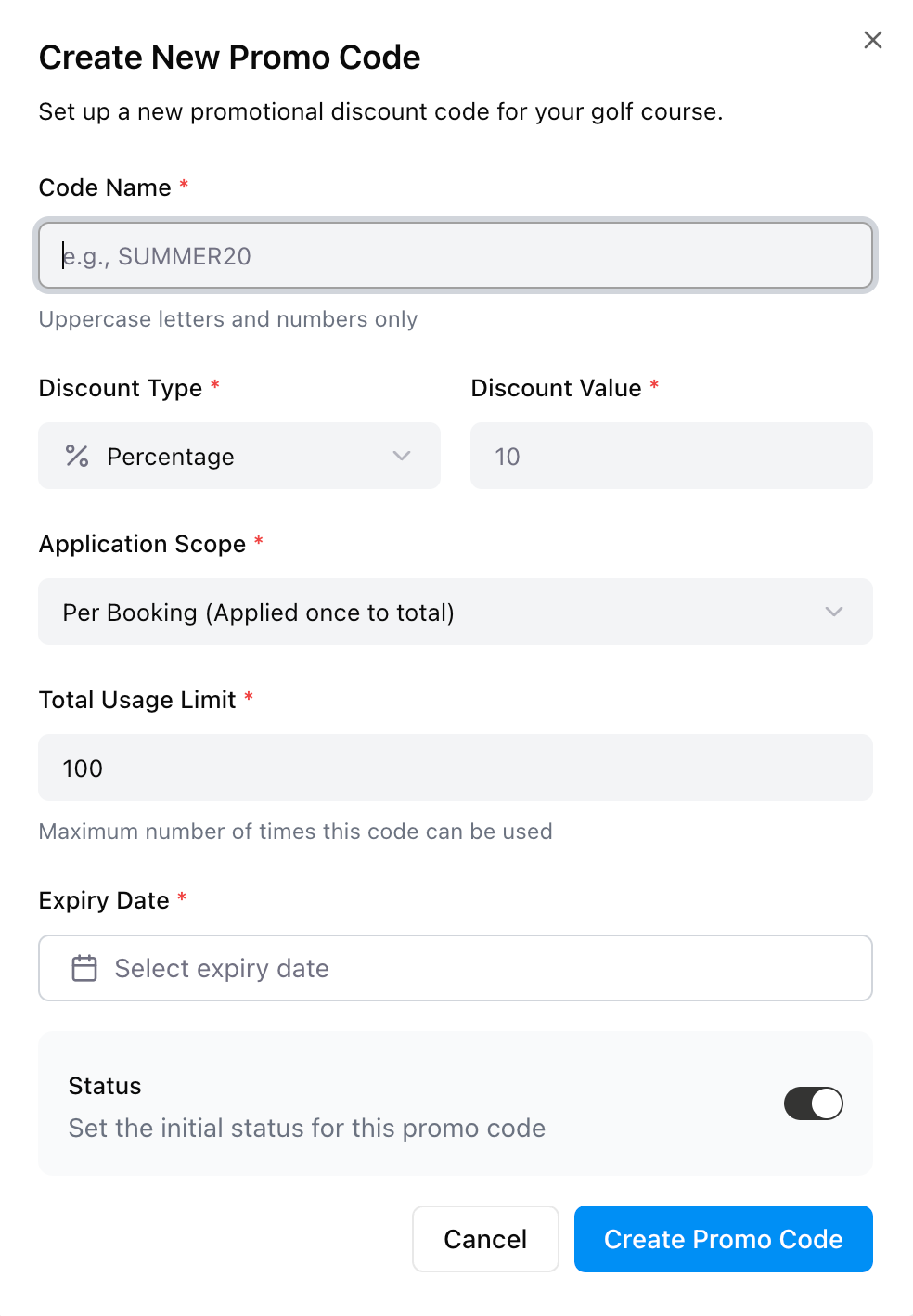Expand the Application Scope chevron arrow
The image size is (913, 1316).
pyautogui.click(x=834, y=612)
